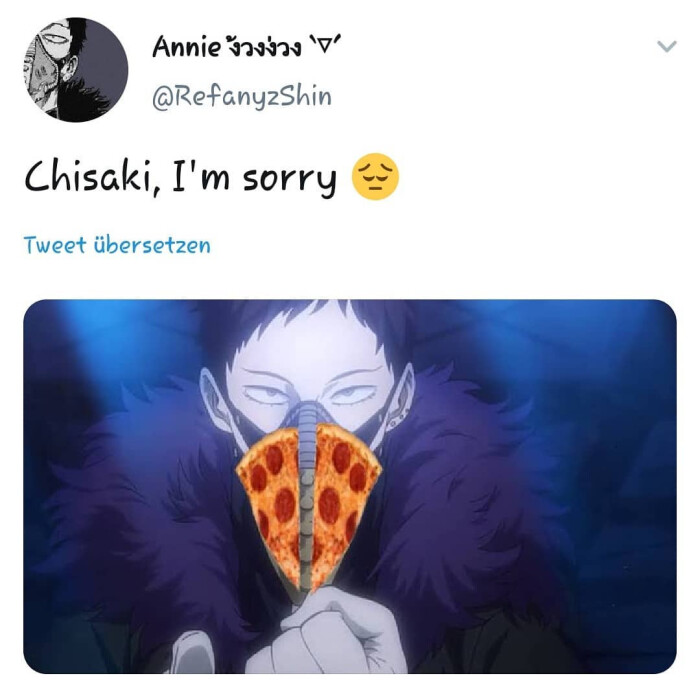Click the Thai text in display name
Screen dimensions: 700x700
coord(262,47)
